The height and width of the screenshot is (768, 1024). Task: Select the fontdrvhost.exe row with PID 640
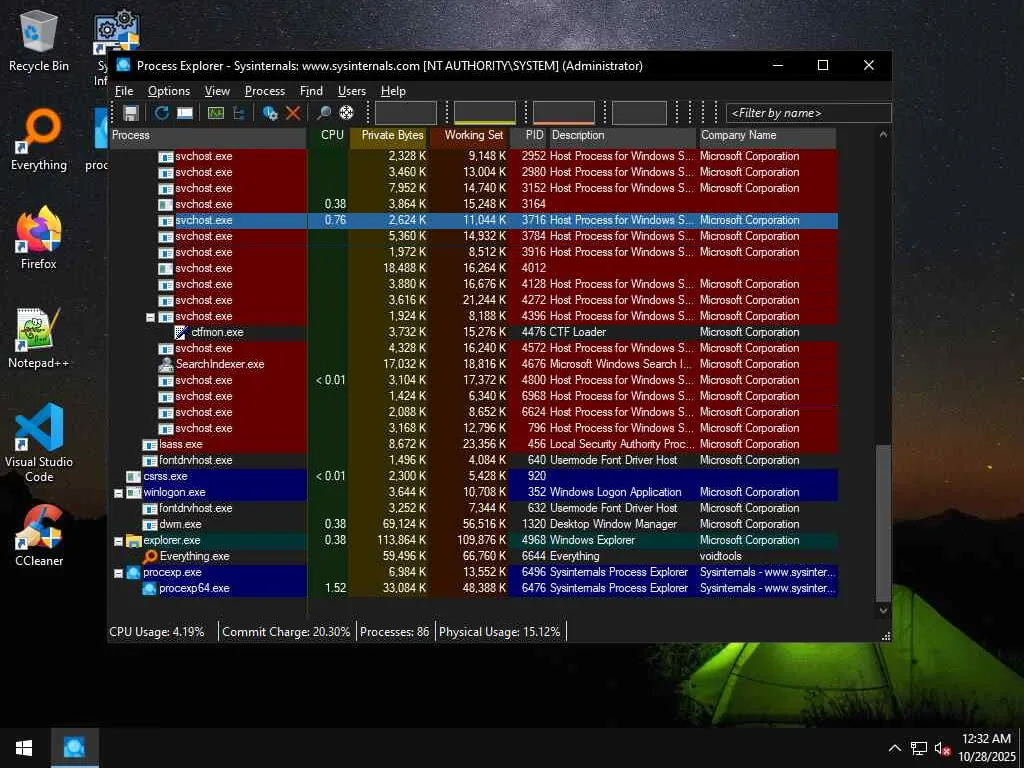click(473, 460)
